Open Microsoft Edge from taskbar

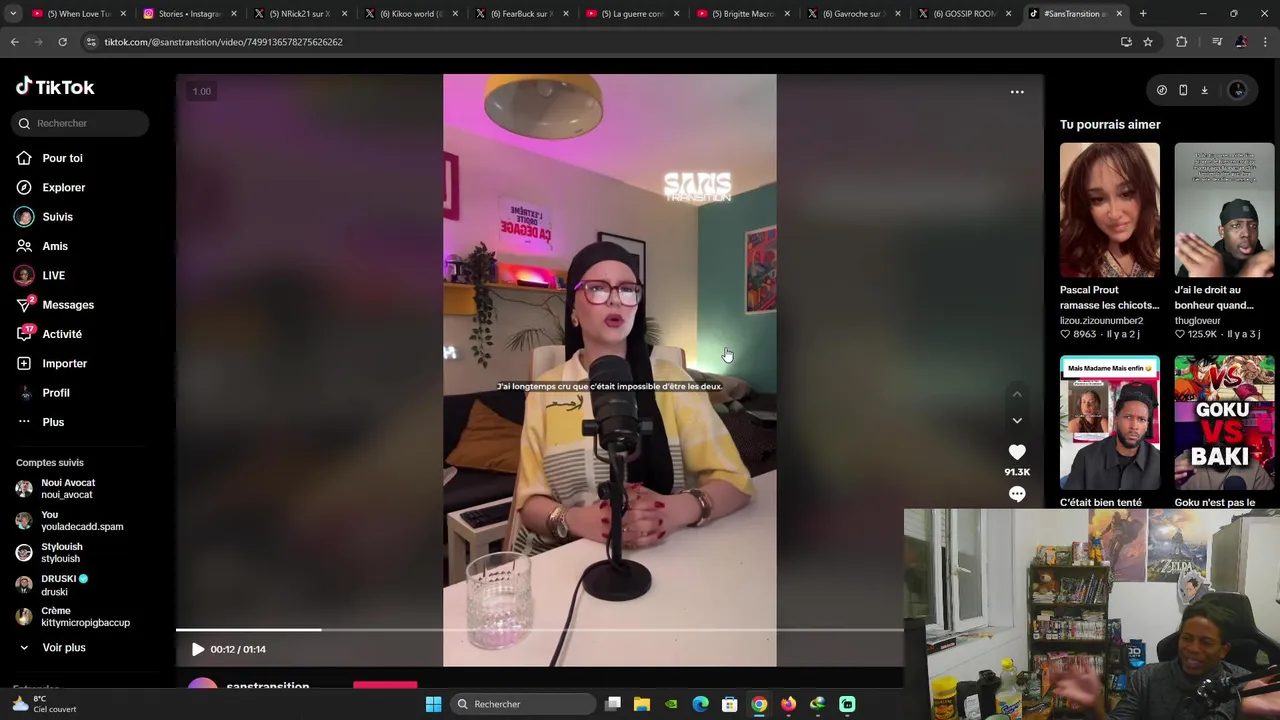click(700, 704)
